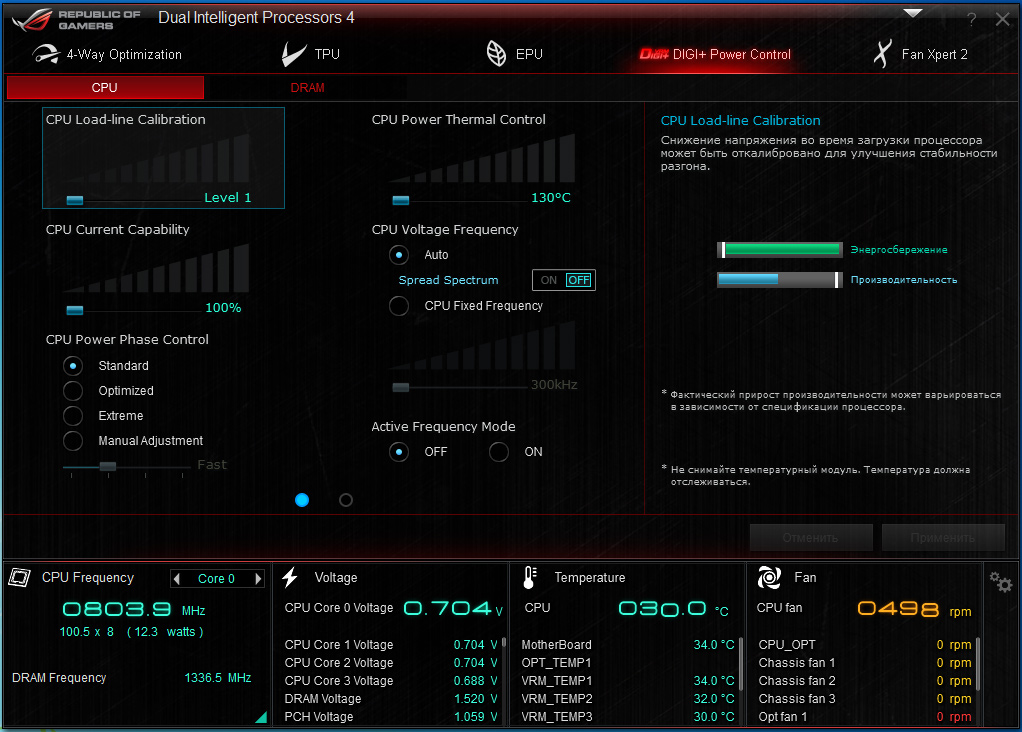Adjust CPU Load-line Calibration slider handle
Viewport: 1022px width, 732px height.
click(x=75, y=199)
